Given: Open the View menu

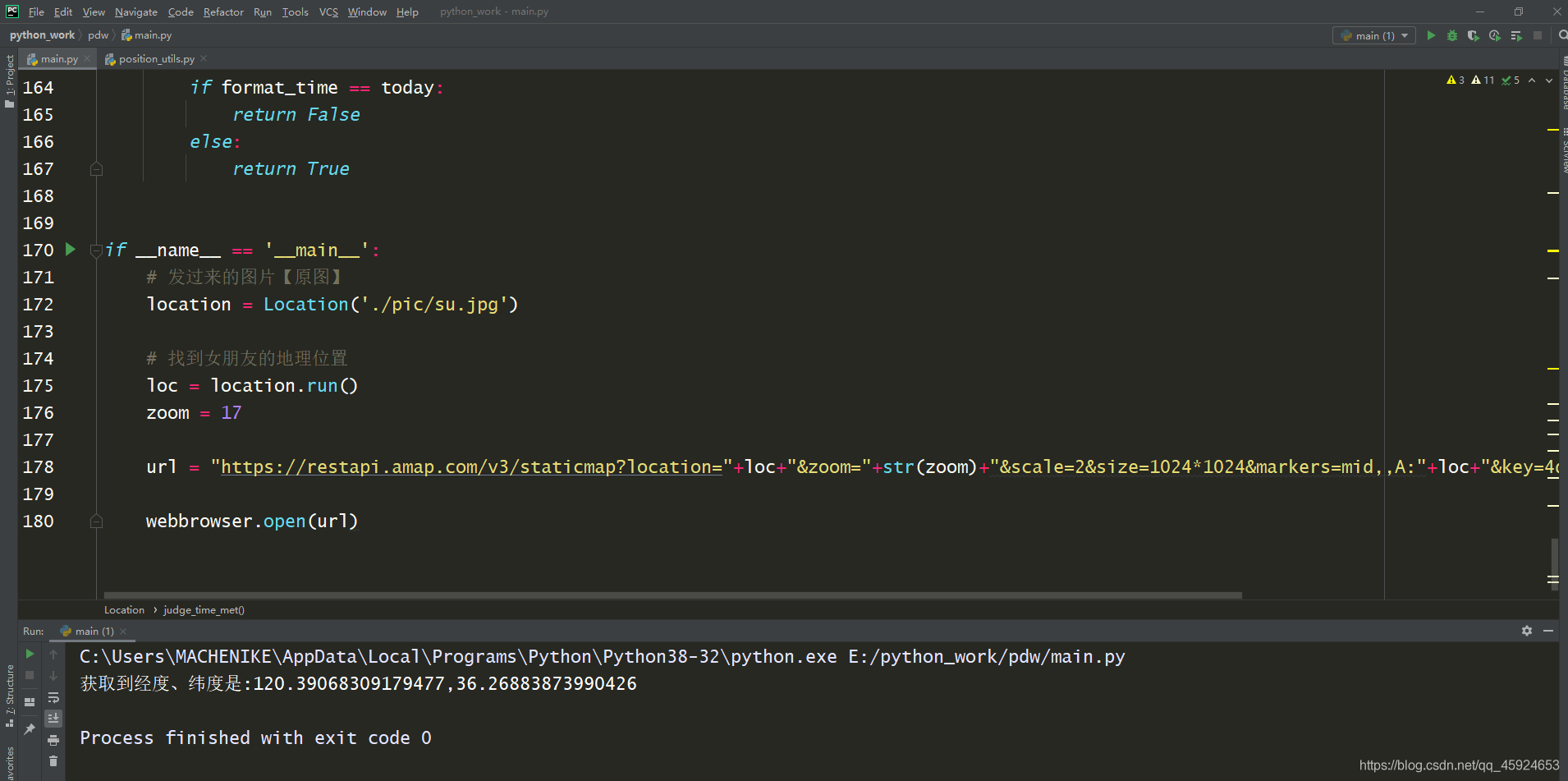Looking at the screenshot, I should (94, 11).
